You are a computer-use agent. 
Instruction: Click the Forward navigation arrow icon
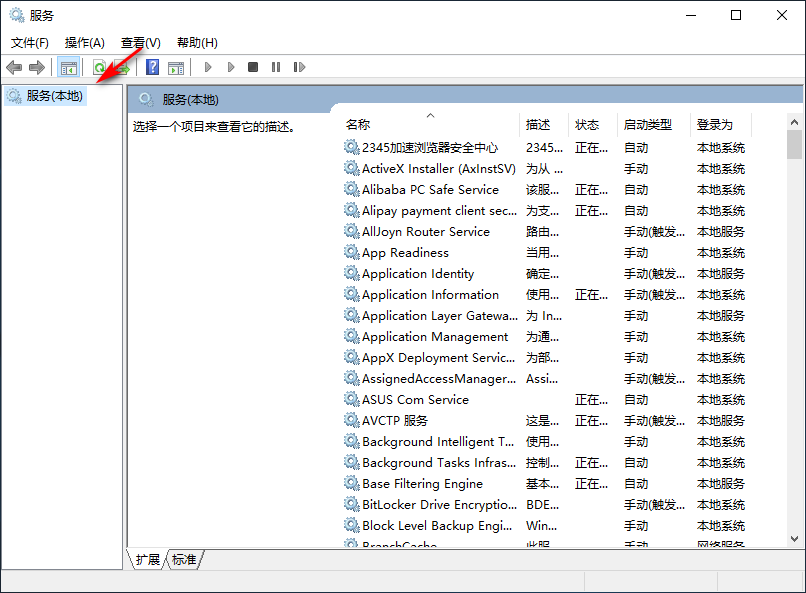point(38,67)
